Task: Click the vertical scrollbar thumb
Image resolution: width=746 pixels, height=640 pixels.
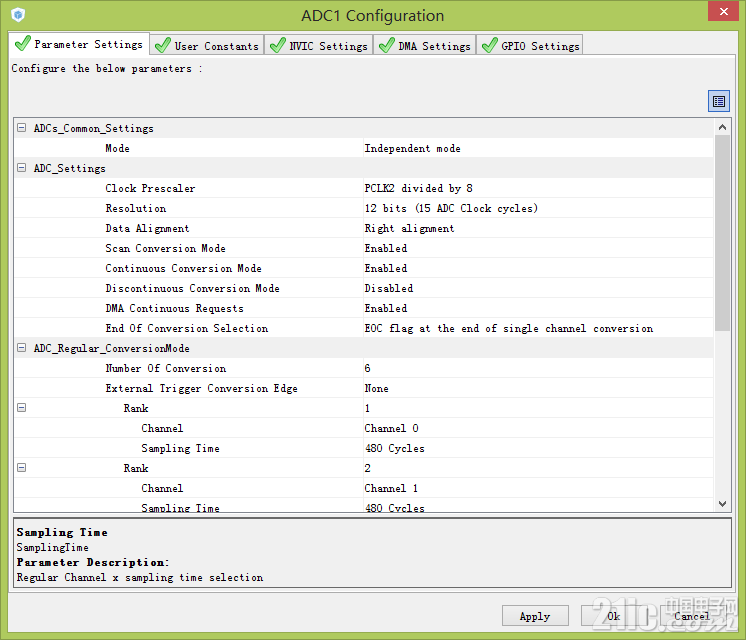Action: point(722,233)
